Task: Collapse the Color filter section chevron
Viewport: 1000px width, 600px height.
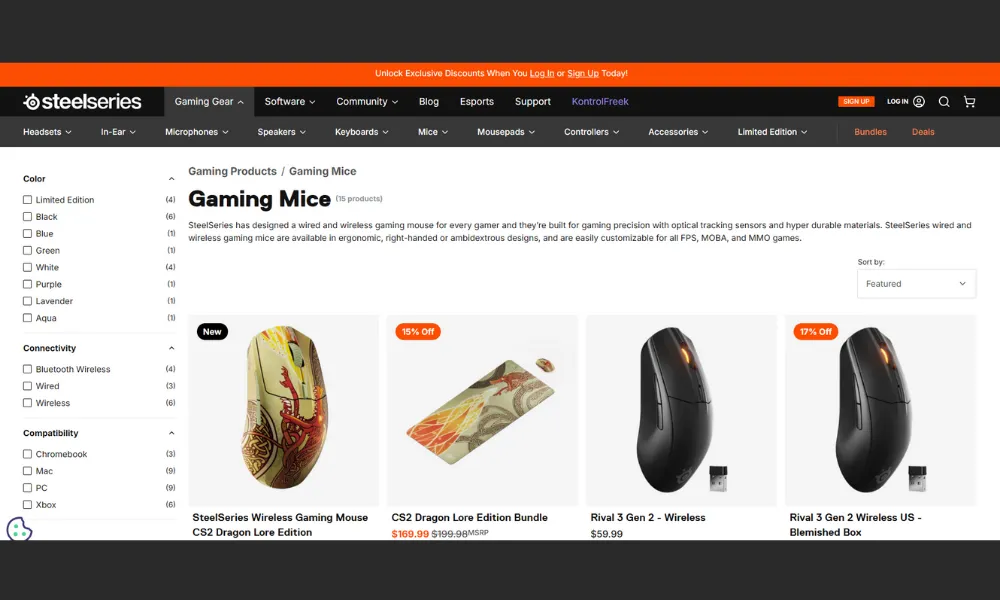Action: pyautogui.click(x=171, y=179)
